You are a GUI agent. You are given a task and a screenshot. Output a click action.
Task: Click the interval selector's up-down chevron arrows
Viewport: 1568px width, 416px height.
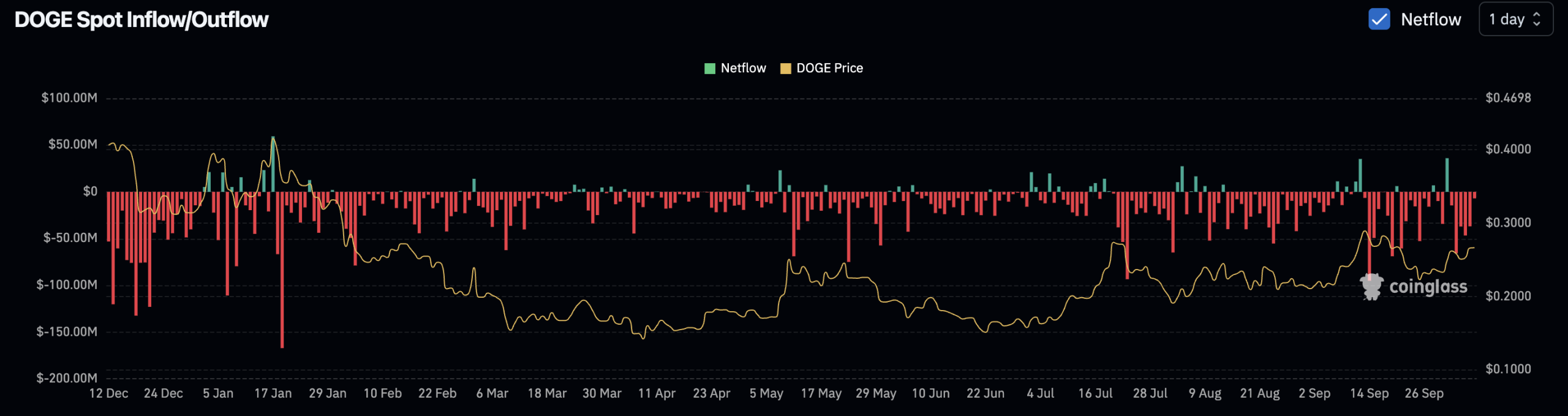coord(1537,19)
